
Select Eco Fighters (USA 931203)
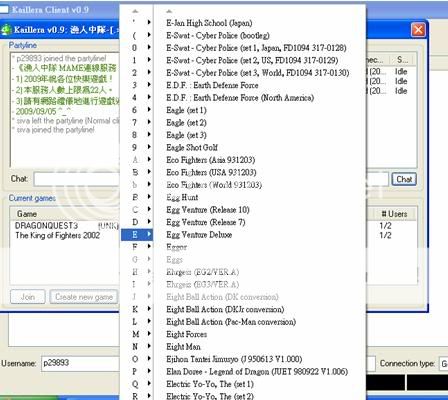211,172
